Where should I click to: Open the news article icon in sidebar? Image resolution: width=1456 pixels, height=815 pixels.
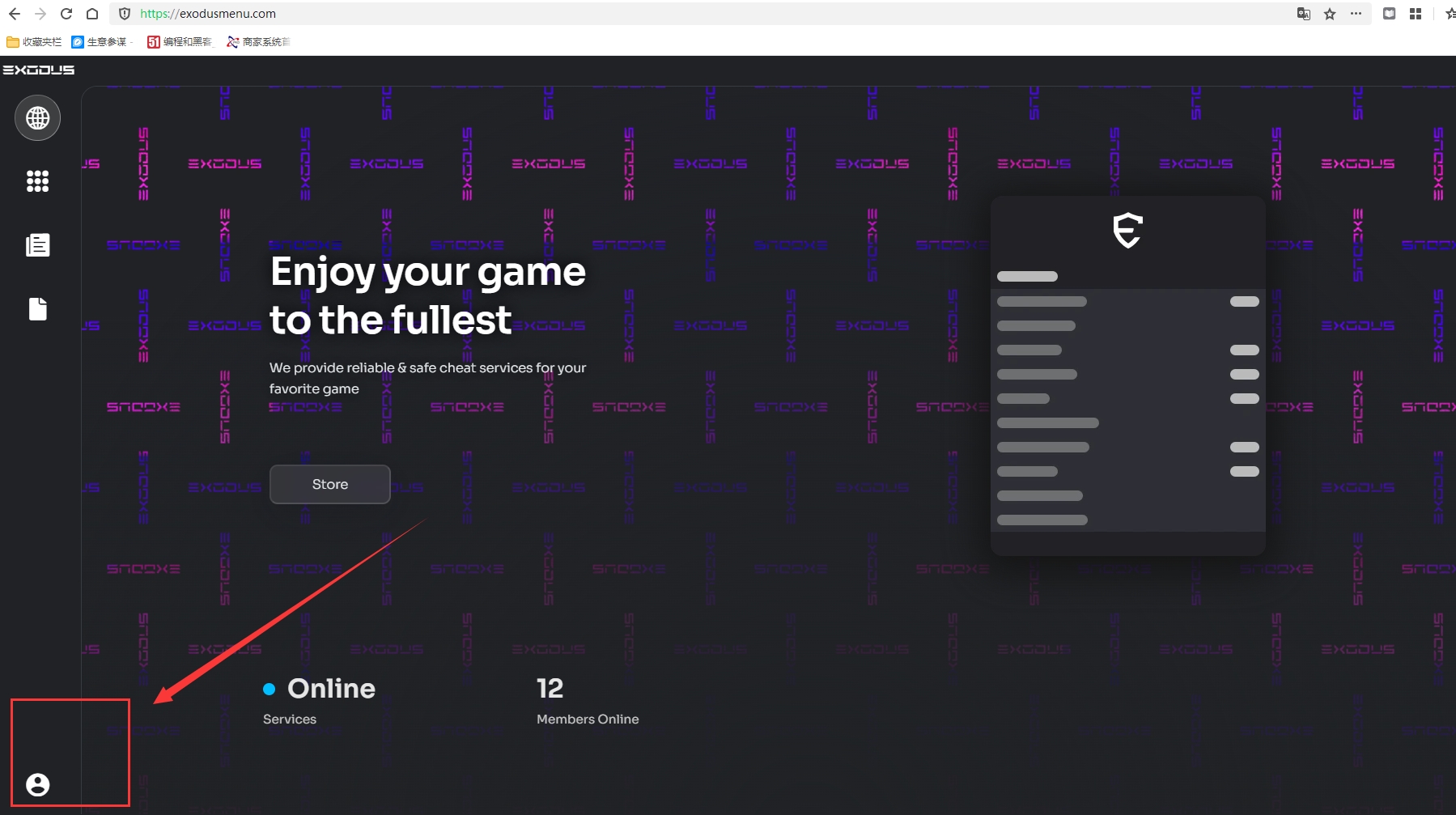(x=37, y=244)
